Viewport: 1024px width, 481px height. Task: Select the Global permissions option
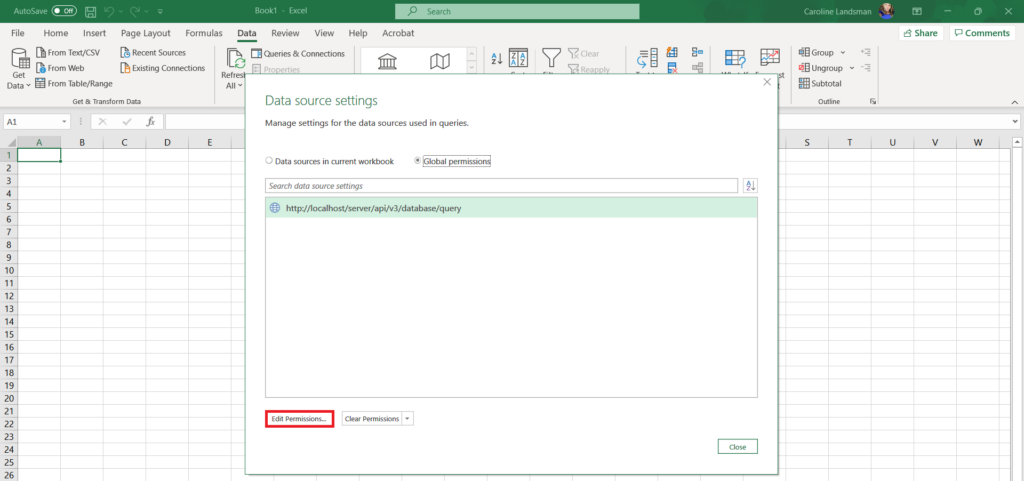coord(418,160)
